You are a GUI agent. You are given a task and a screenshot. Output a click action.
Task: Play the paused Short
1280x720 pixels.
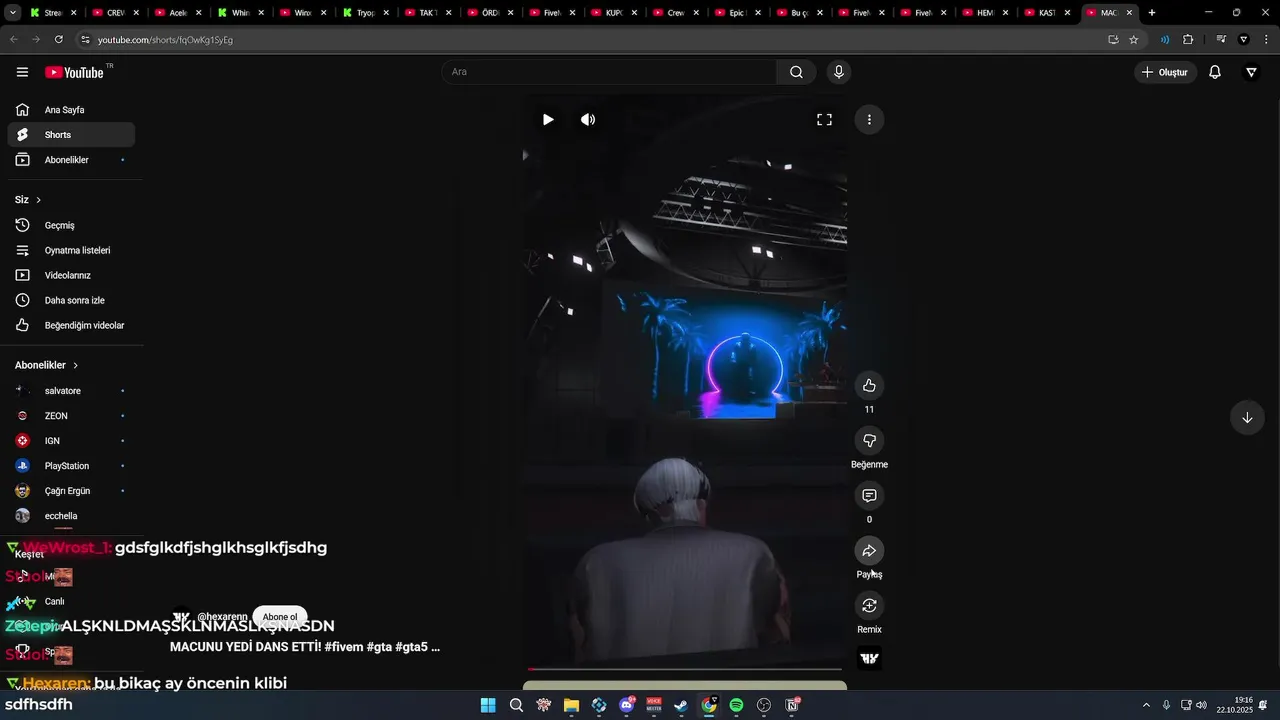(x=548, y=119)
